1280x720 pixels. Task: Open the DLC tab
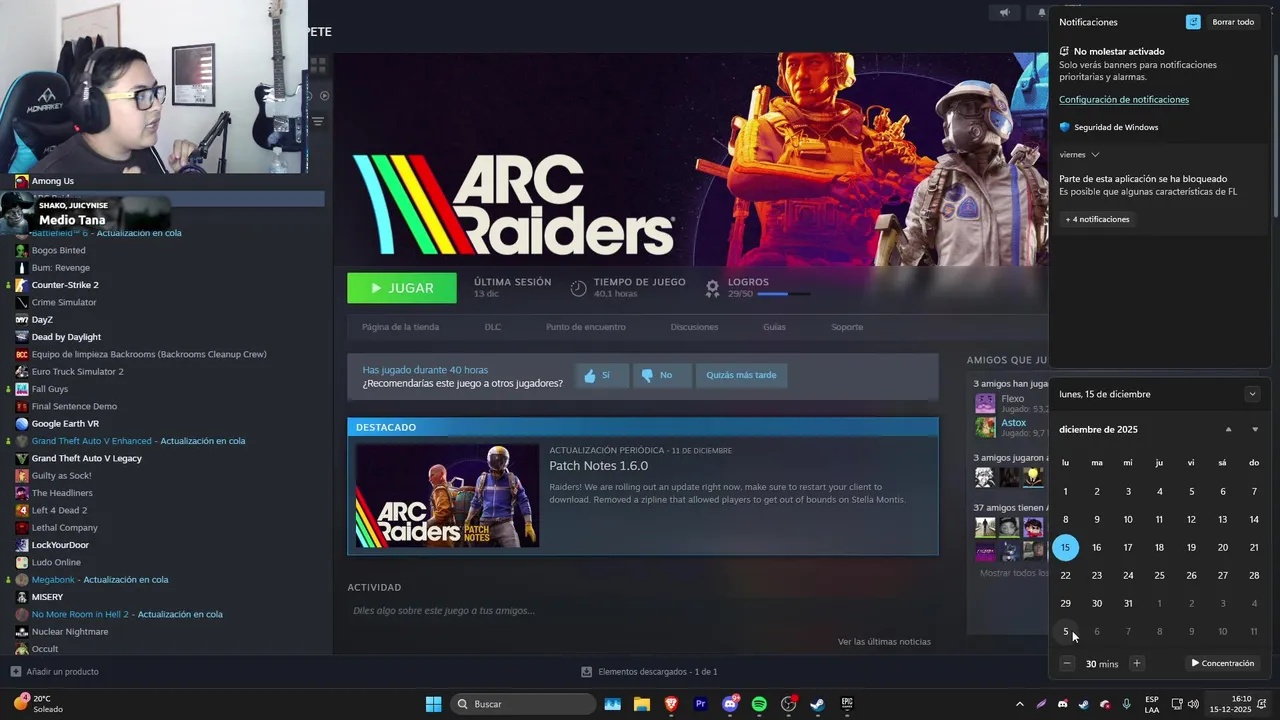493,327
